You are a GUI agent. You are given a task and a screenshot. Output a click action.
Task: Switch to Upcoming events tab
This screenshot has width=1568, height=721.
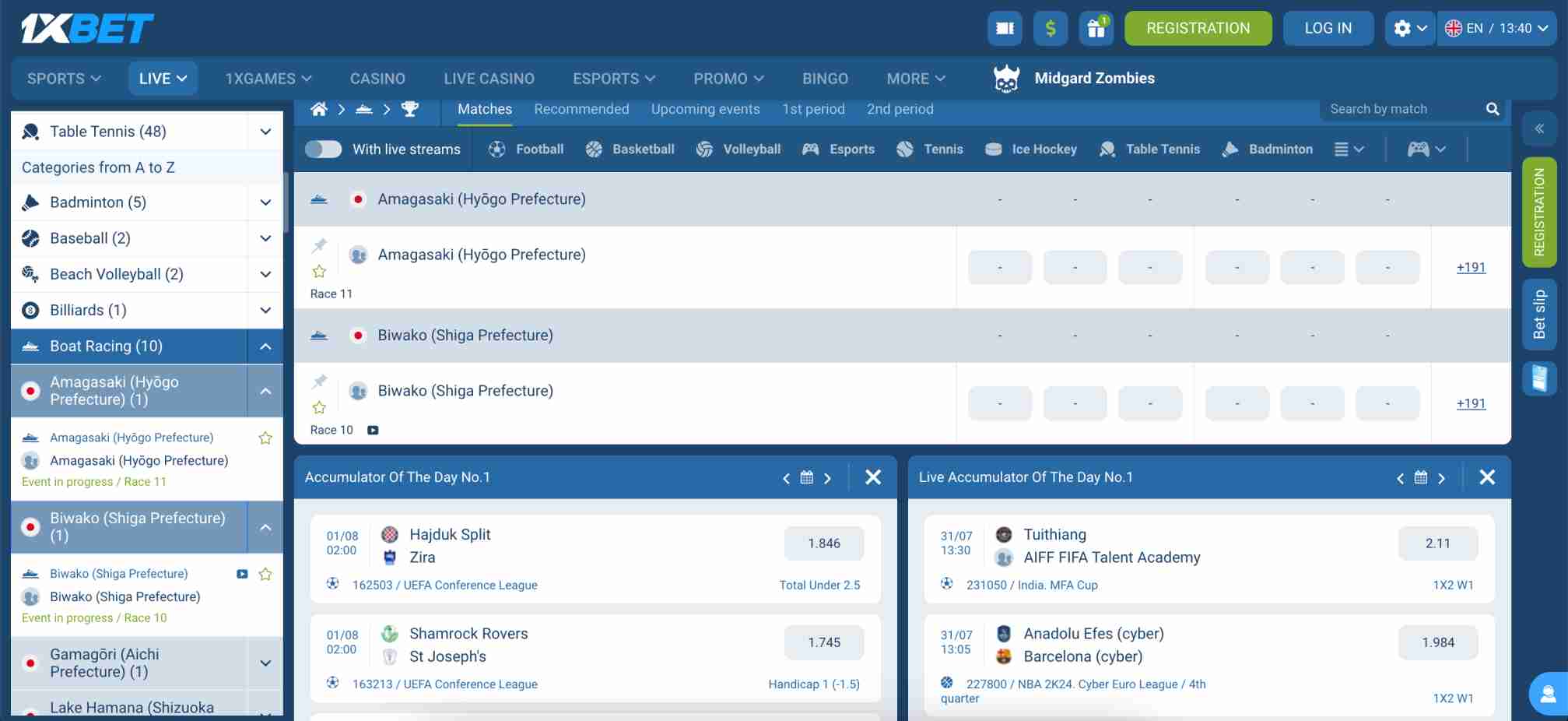tap(705, 110)
